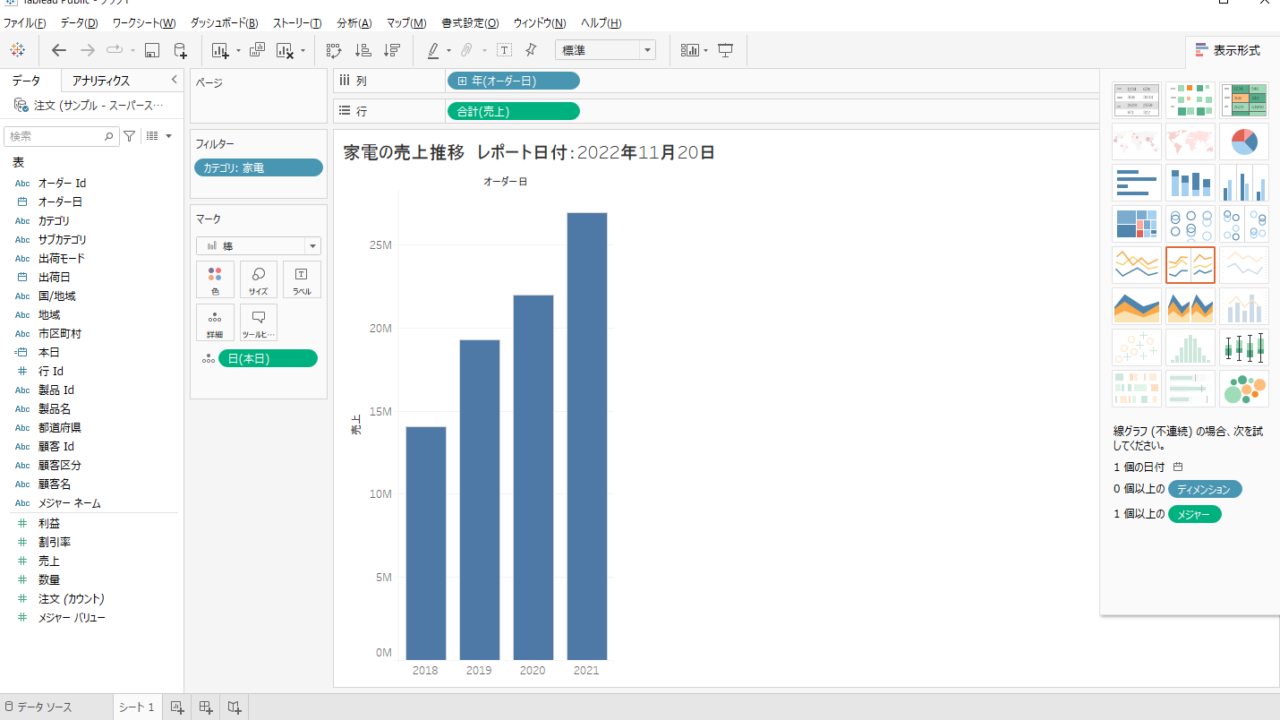Click the カテゴリ: 家電 filter pill
1280x720 pixels.
click(x=258, y=168)
